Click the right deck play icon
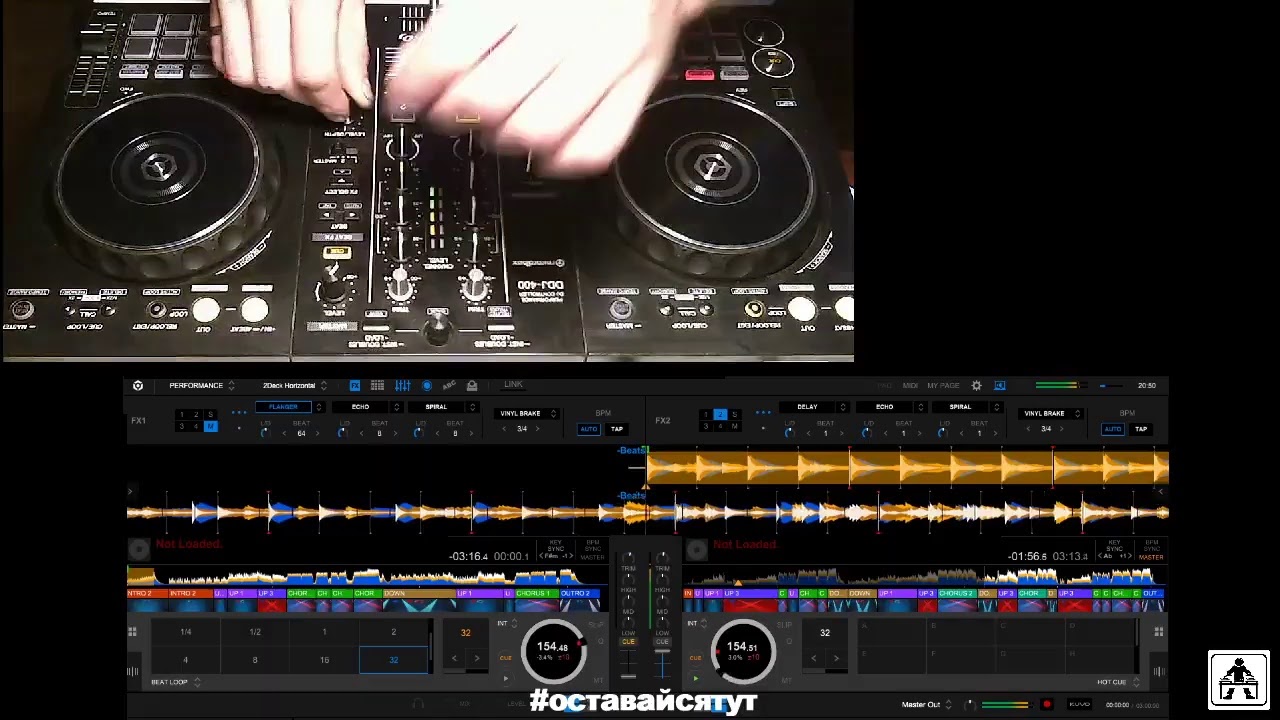Image resolution: width=1280 pixels, height=720 pixels. 696,679
